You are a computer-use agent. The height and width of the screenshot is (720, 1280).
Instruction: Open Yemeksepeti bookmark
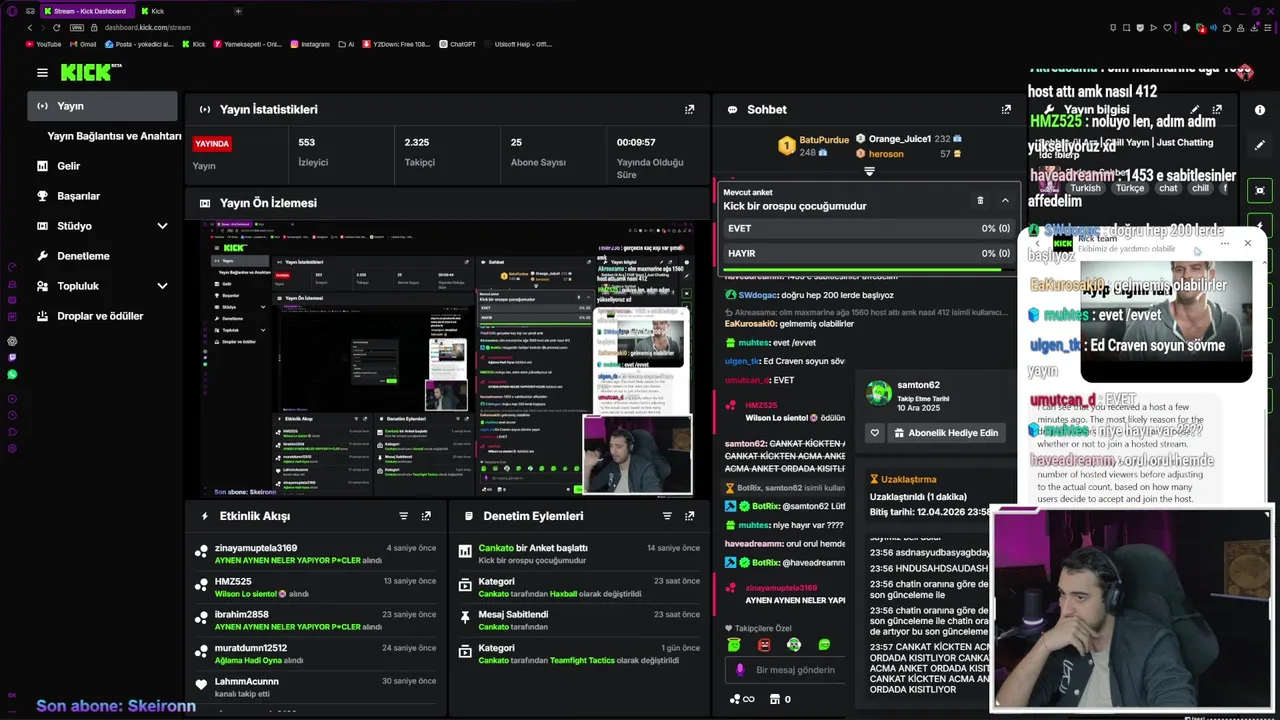pyautogui.click(x=247, y=44)
